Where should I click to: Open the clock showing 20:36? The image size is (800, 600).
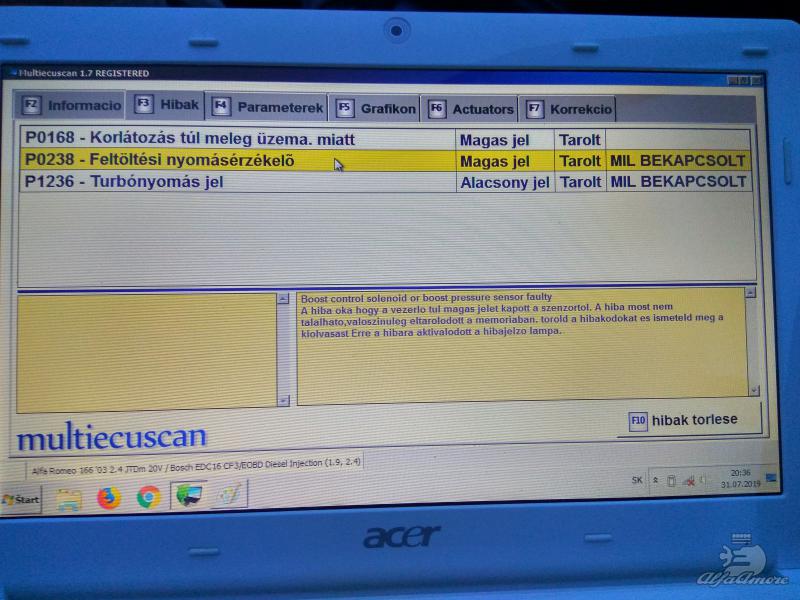740,479
